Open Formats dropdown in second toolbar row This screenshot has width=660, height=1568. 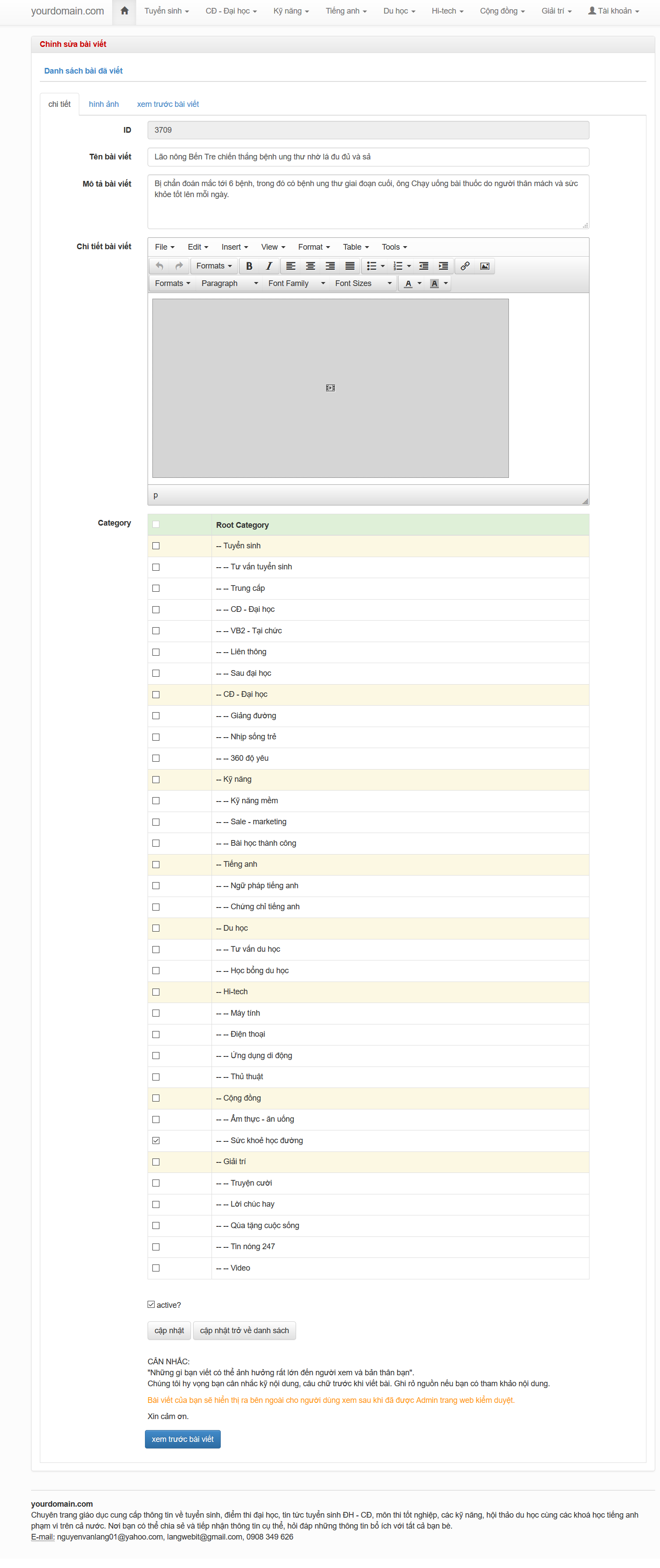[x=172, y=284]
